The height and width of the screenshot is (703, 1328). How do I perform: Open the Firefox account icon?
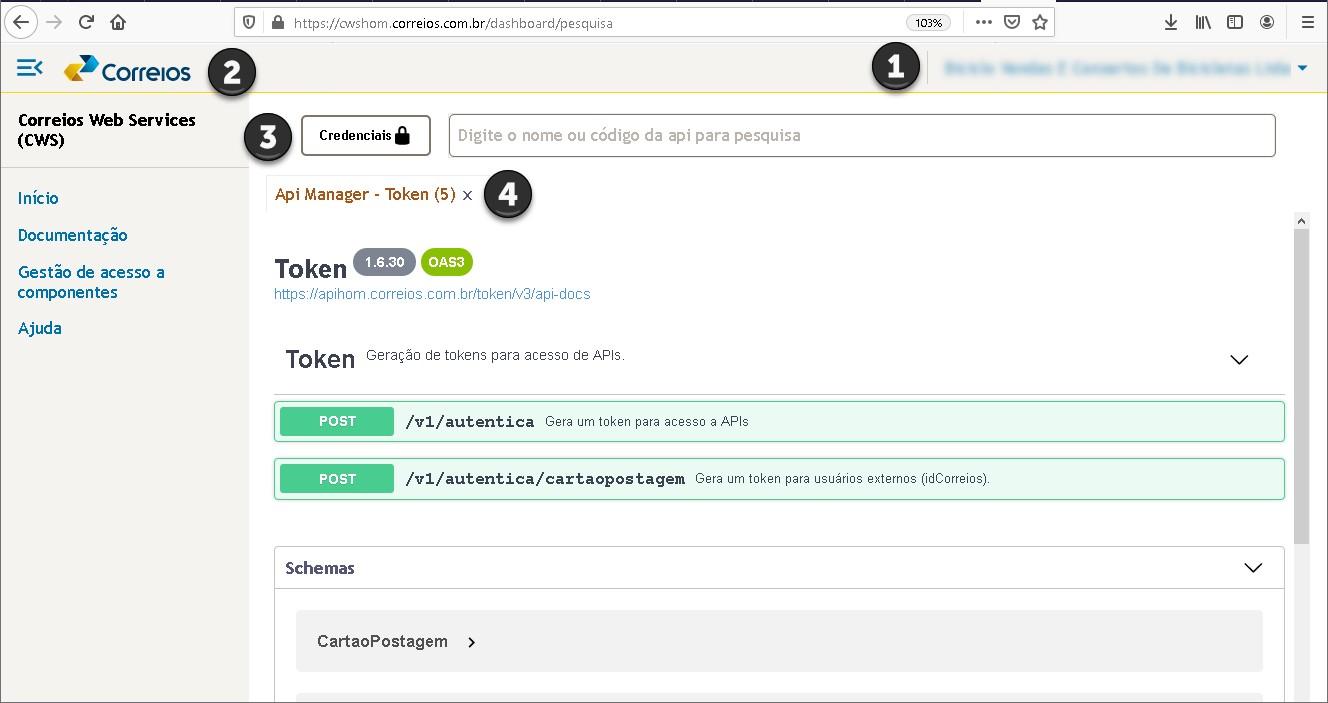[1267, 22]
